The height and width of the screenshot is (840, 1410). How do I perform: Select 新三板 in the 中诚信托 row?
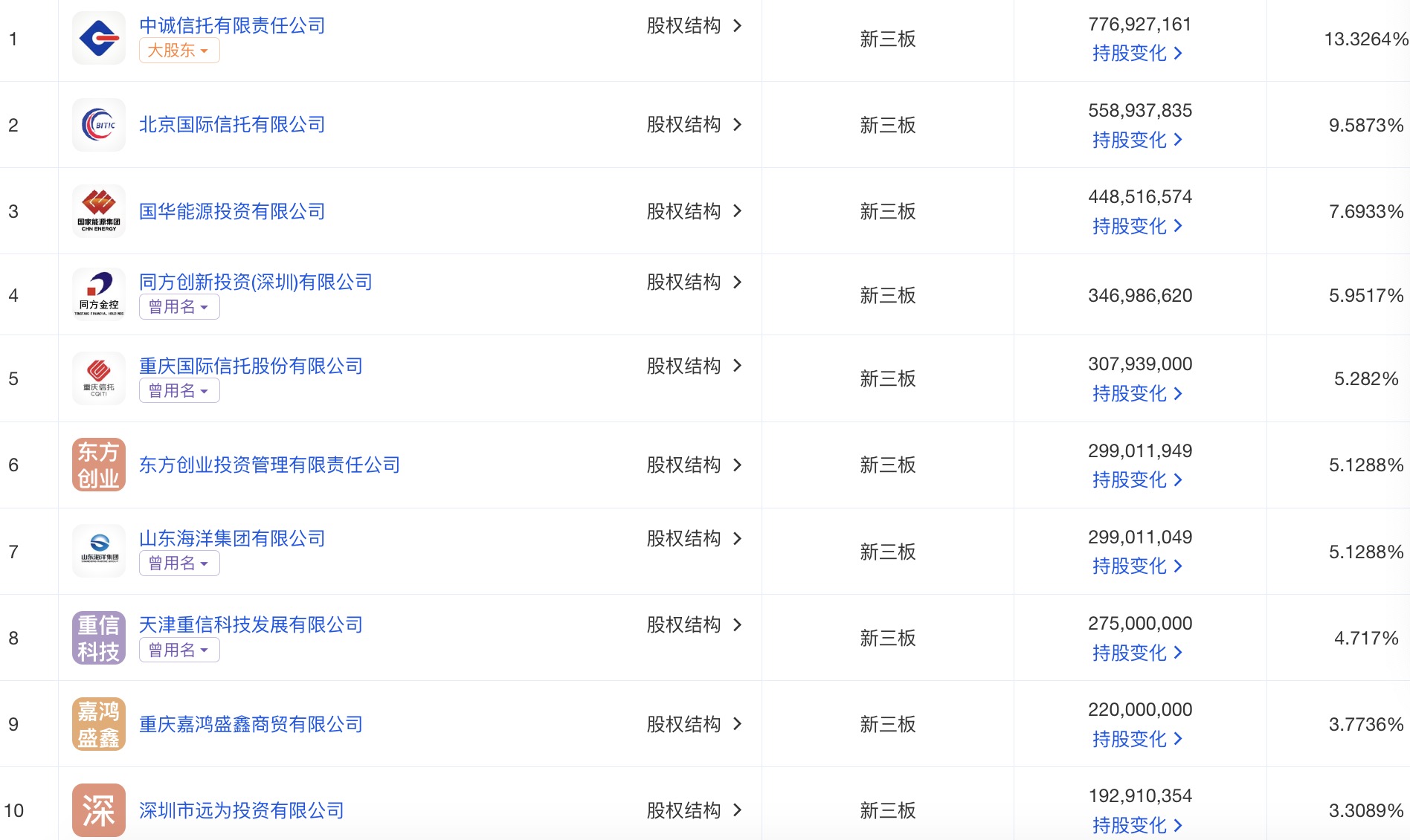pos(888,39)
